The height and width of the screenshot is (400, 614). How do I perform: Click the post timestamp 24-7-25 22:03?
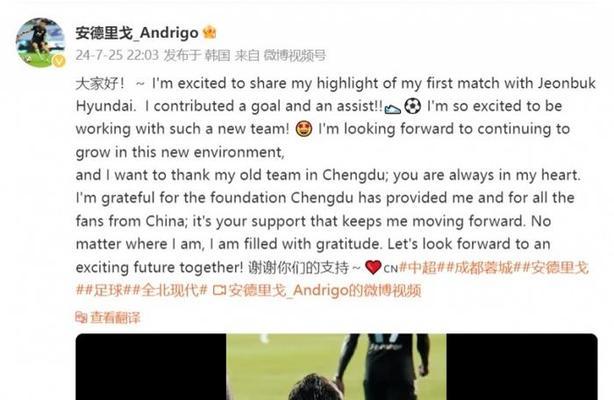[x=117, y=55]
